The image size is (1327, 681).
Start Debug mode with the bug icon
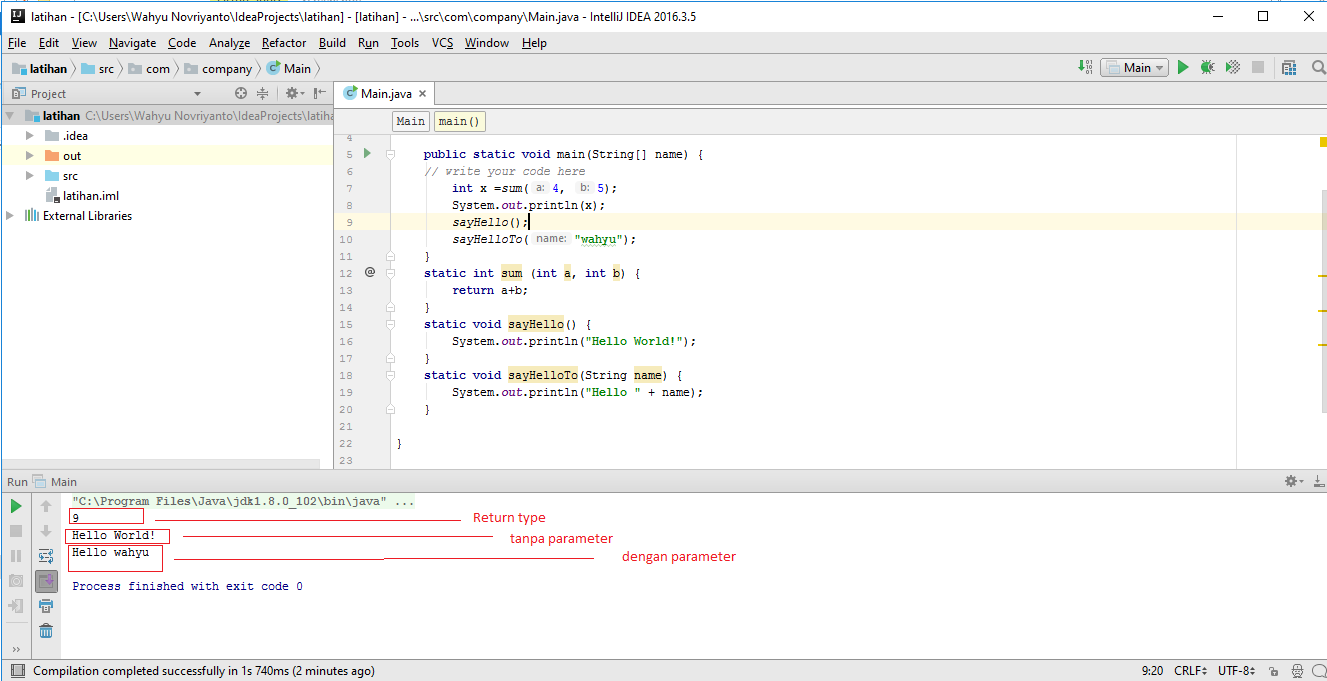click(x=1207, y=67)
